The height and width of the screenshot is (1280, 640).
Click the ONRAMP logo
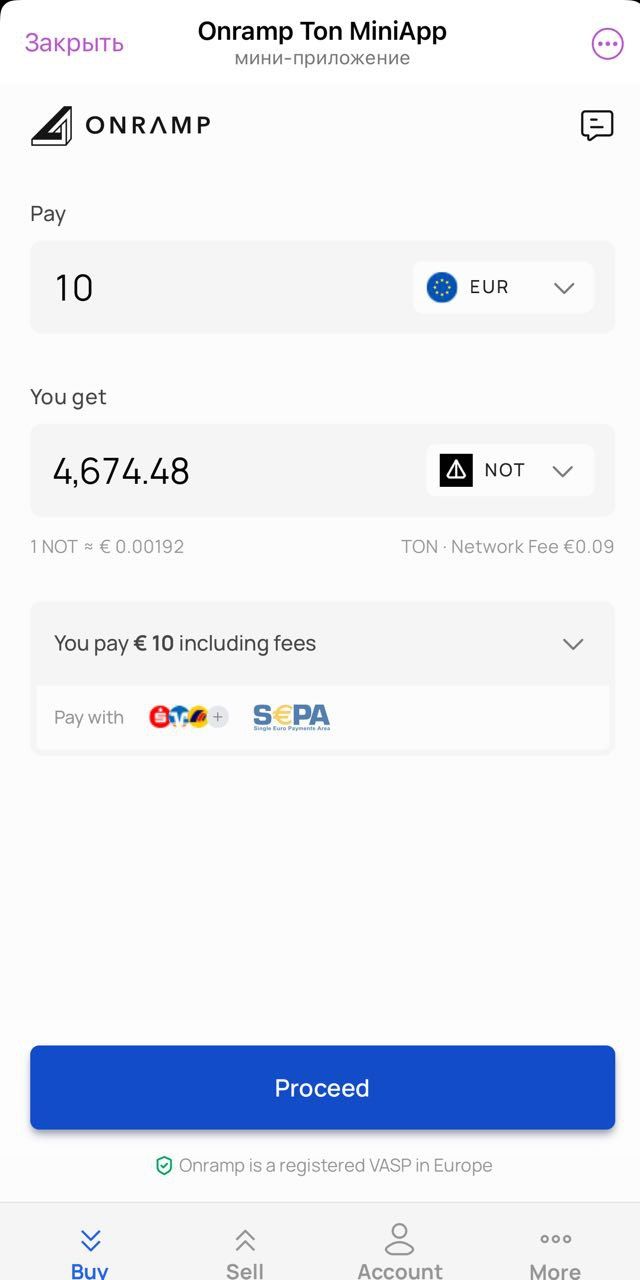tap(119, 126)
